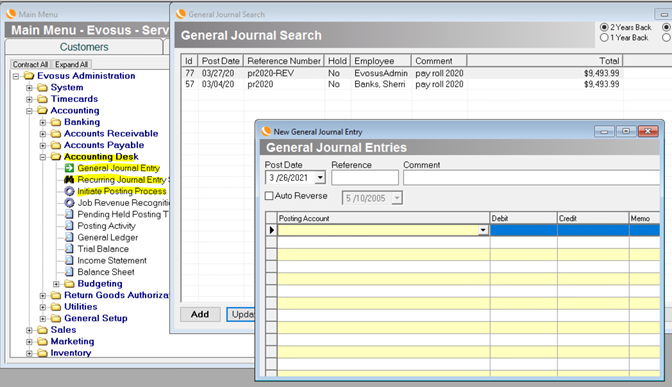Click the Recurring Journal Entry binoculars icon
The width and height of the screenshot is (672, 387).
pos(69,180)
